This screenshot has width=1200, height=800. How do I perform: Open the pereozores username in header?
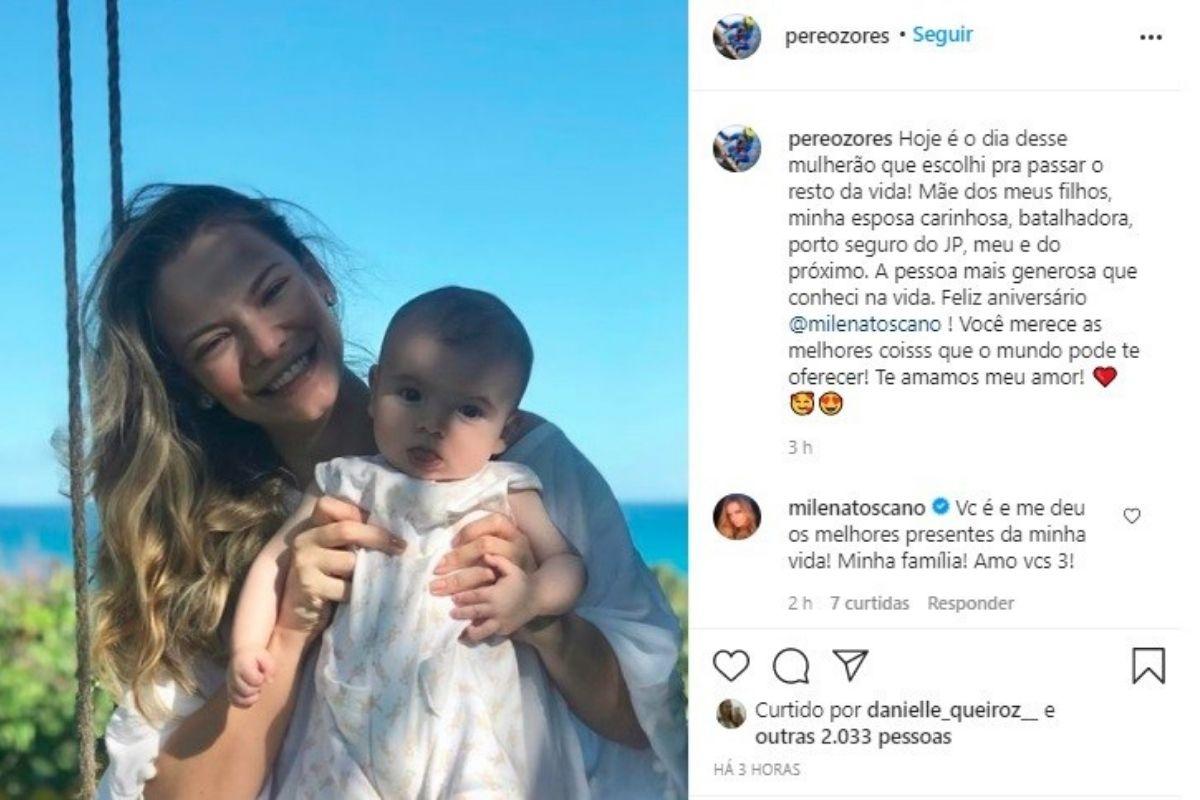[838, 35]
